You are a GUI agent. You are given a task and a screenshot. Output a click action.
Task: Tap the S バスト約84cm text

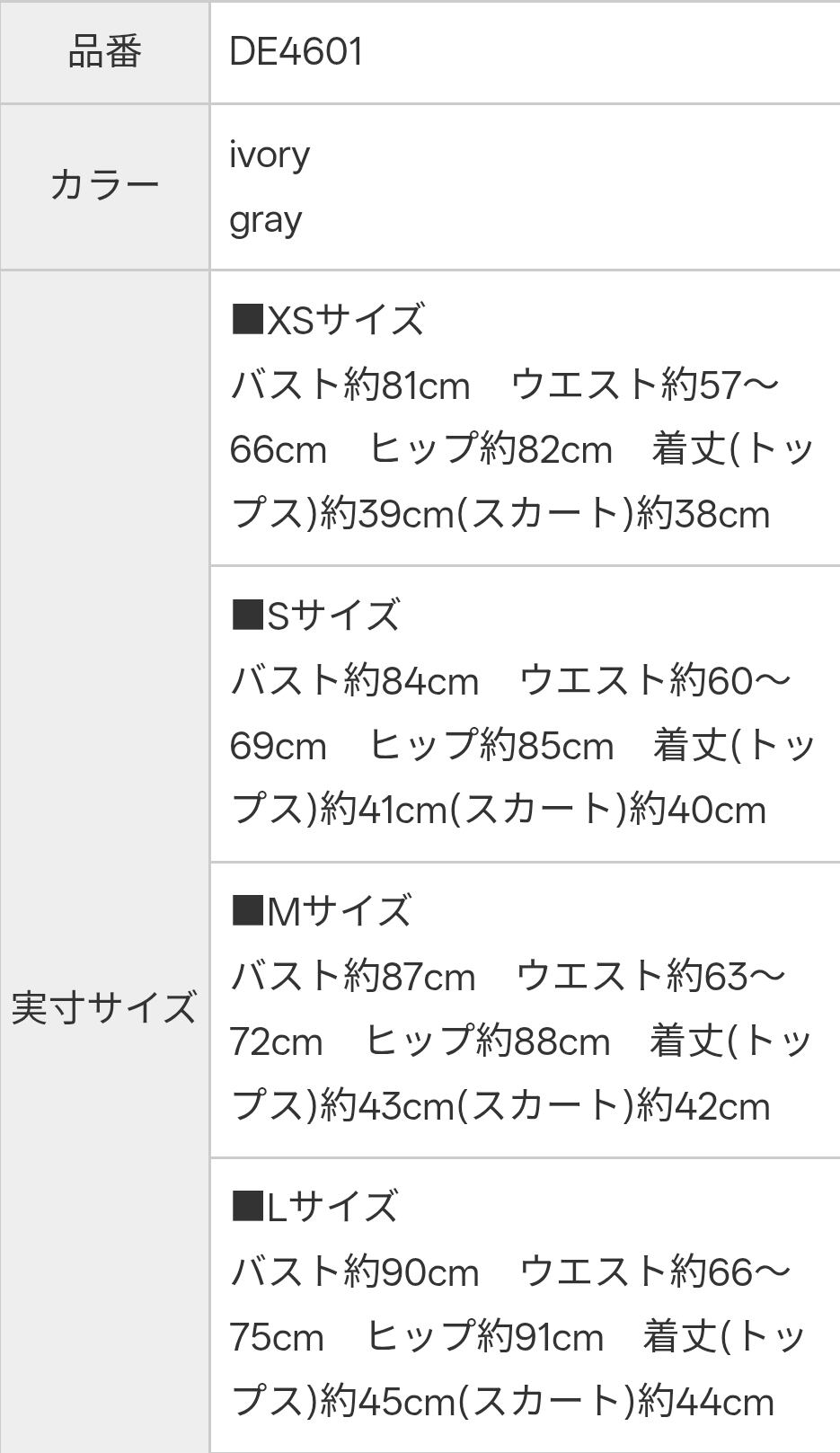pos(355,681)
